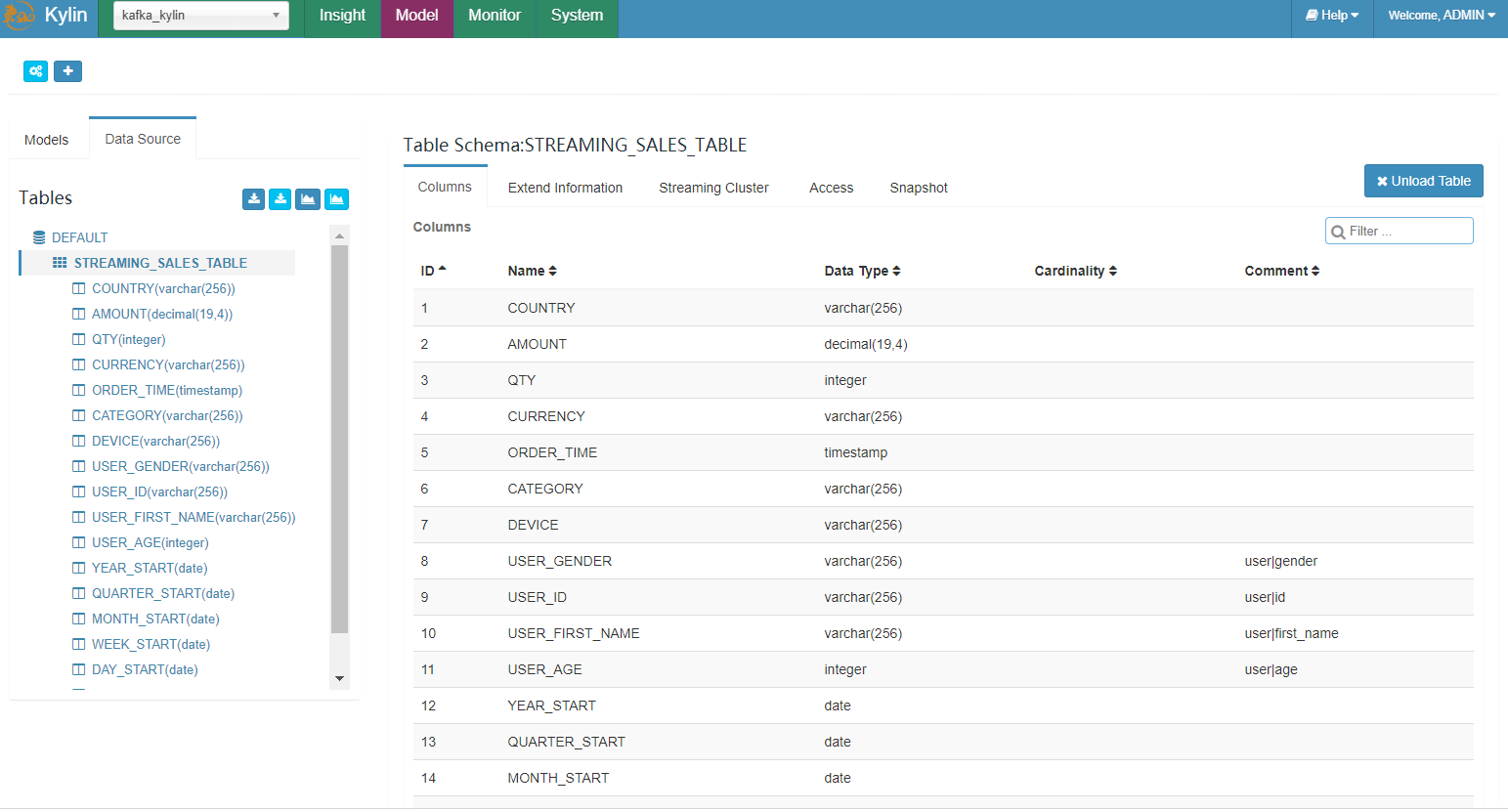Viewport: 1508px width, 812px height.
Task: Click the Tables tree scrollbar thumb
Action: (x=339, y=440)
